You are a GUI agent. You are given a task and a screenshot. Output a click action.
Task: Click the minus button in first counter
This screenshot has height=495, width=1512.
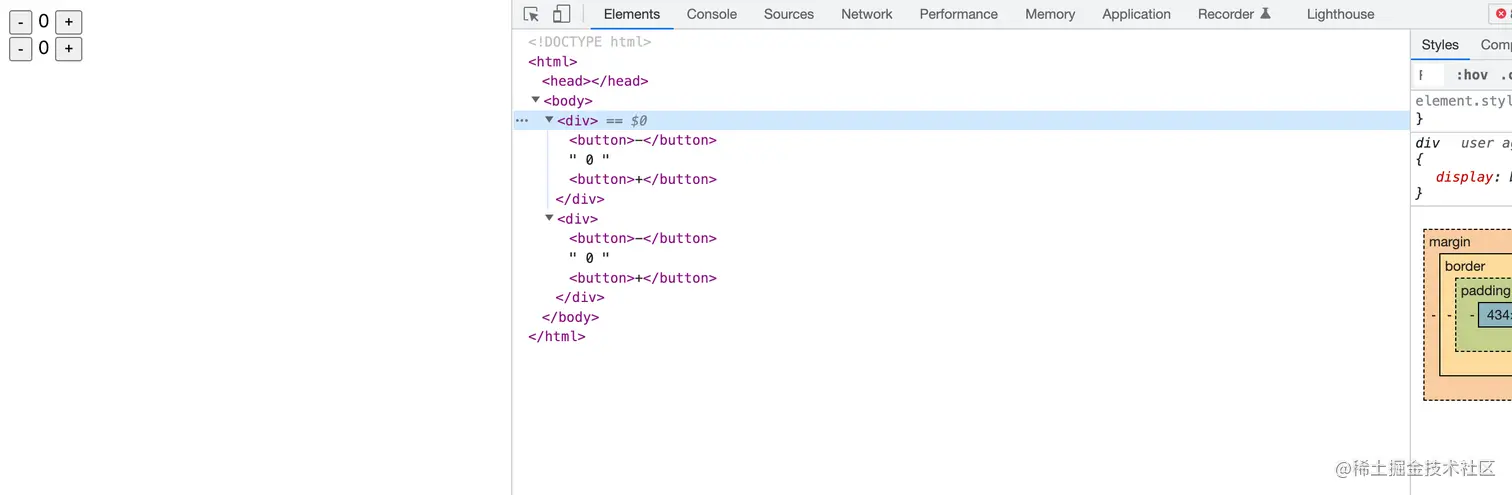pos(21,22)
